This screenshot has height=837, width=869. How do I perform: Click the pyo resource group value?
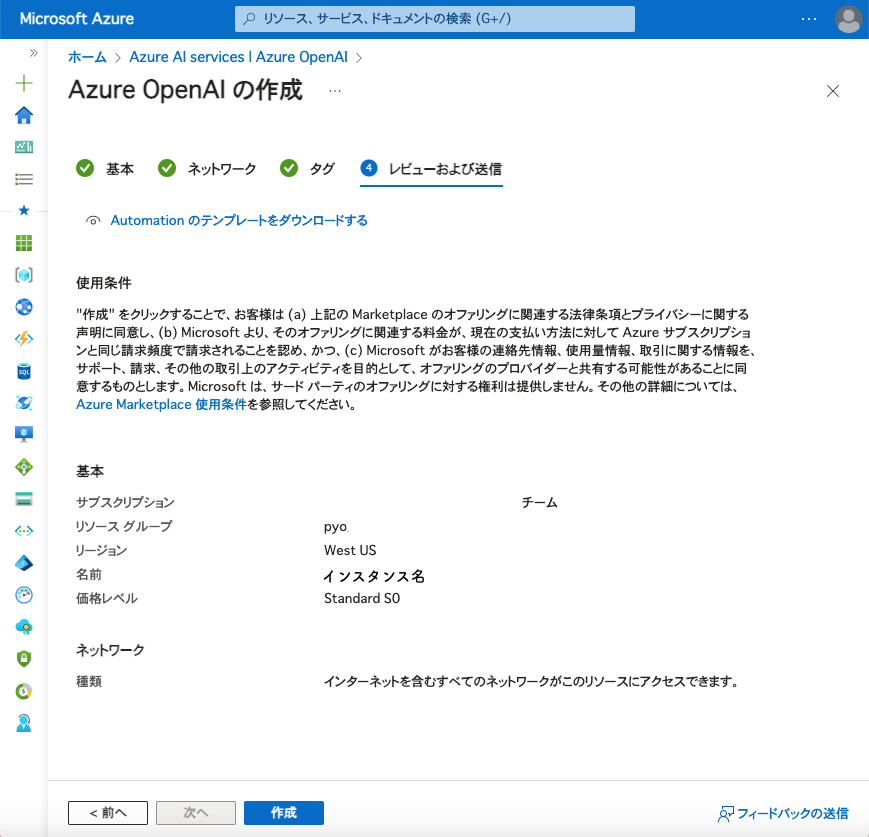point(336,527)
